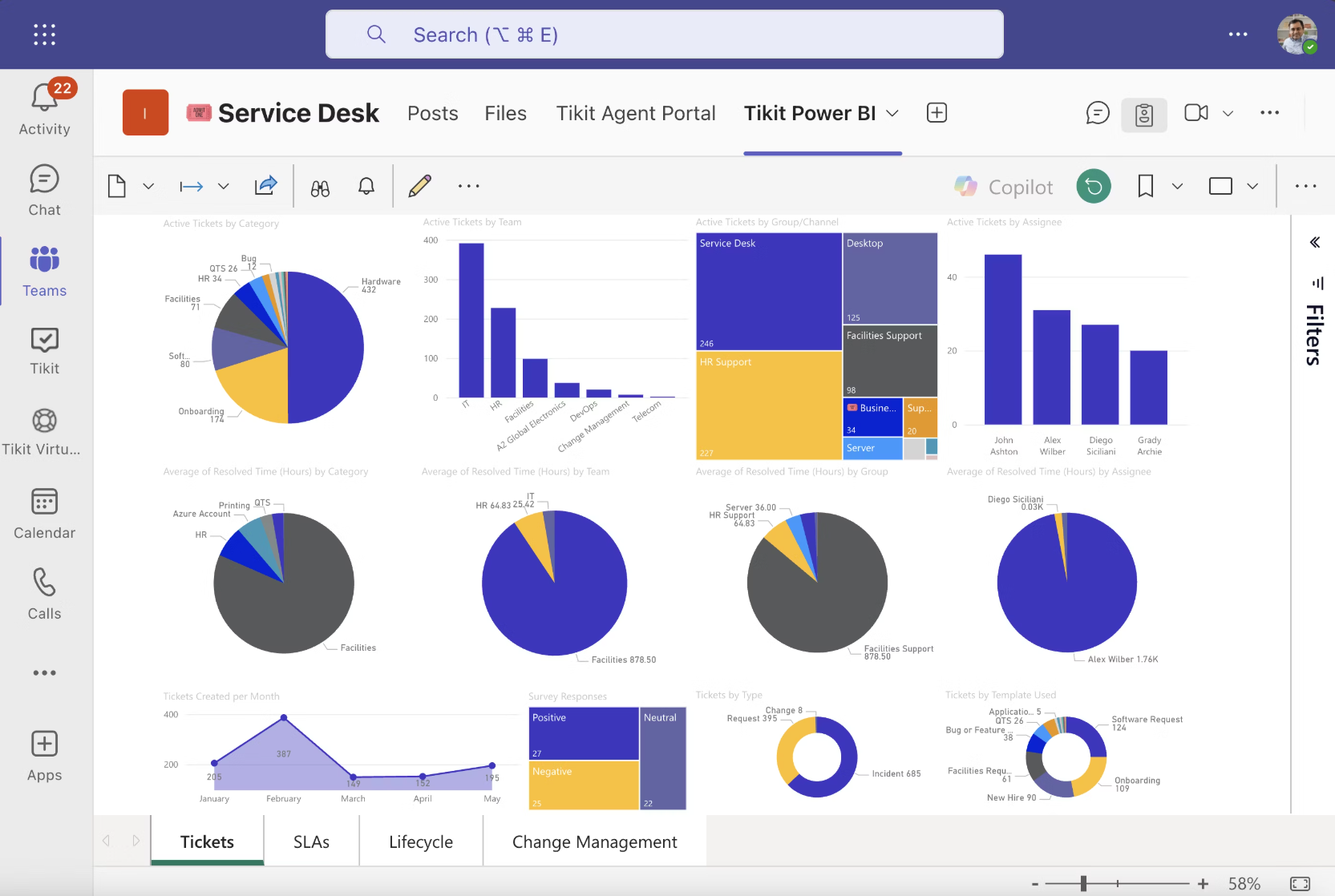The height and width of the screenshot is (896, 1335).
Task: Open the Power BI File menu icon
Action: pyautogui.click(x=117, y=186)
